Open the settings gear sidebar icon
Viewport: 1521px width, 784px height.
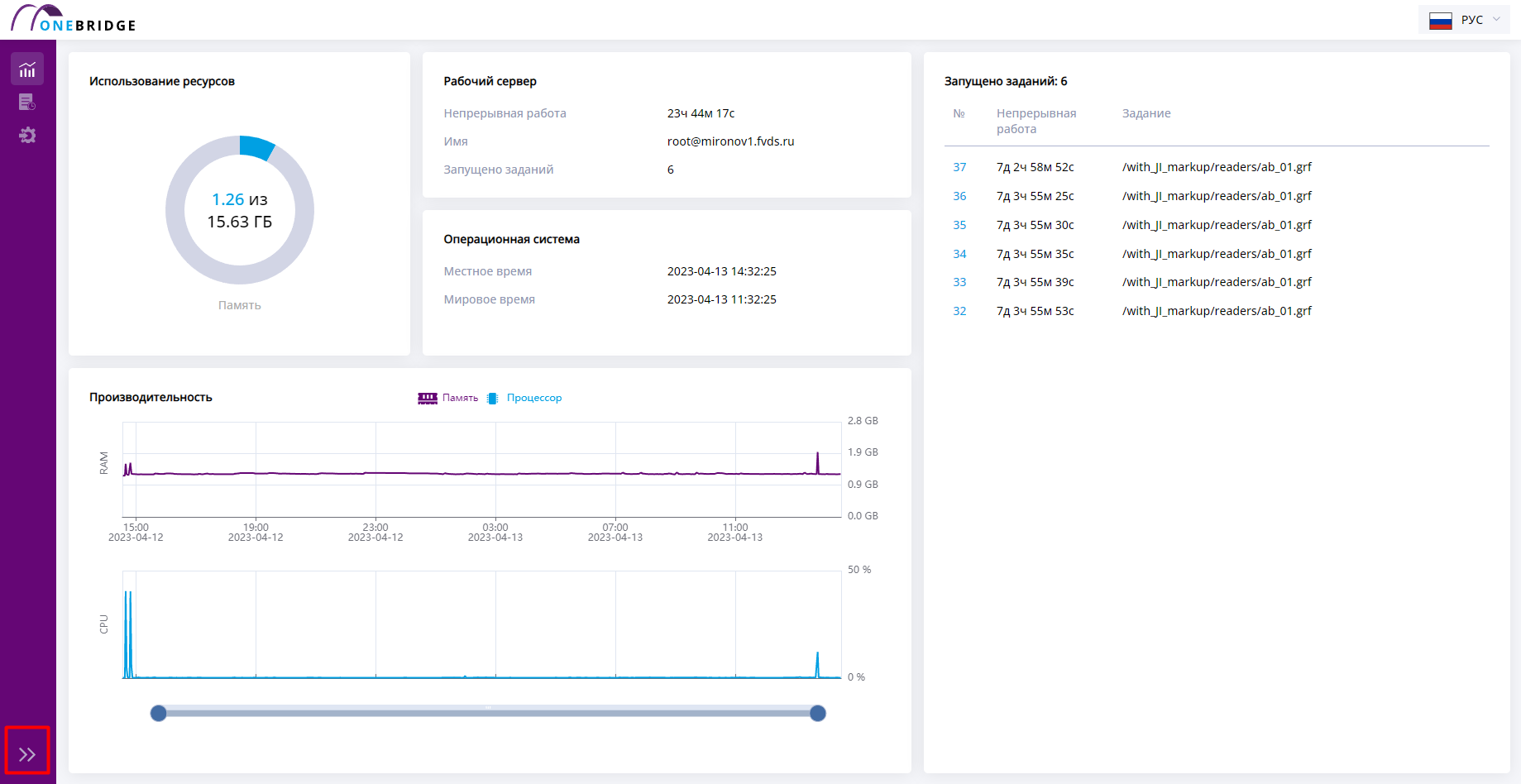tap(27, 135)
